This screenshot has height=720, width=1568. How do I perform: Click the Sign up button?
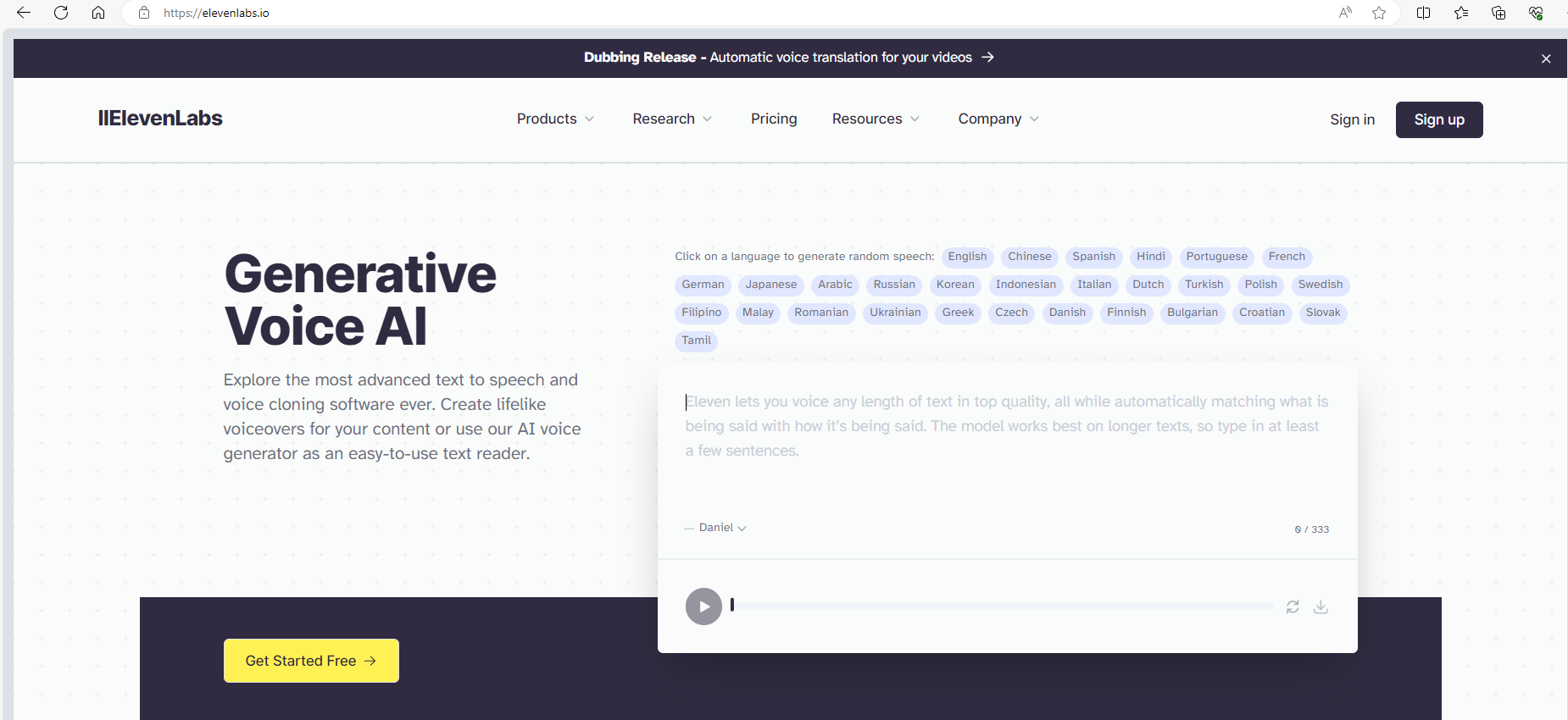point(1439,119)
